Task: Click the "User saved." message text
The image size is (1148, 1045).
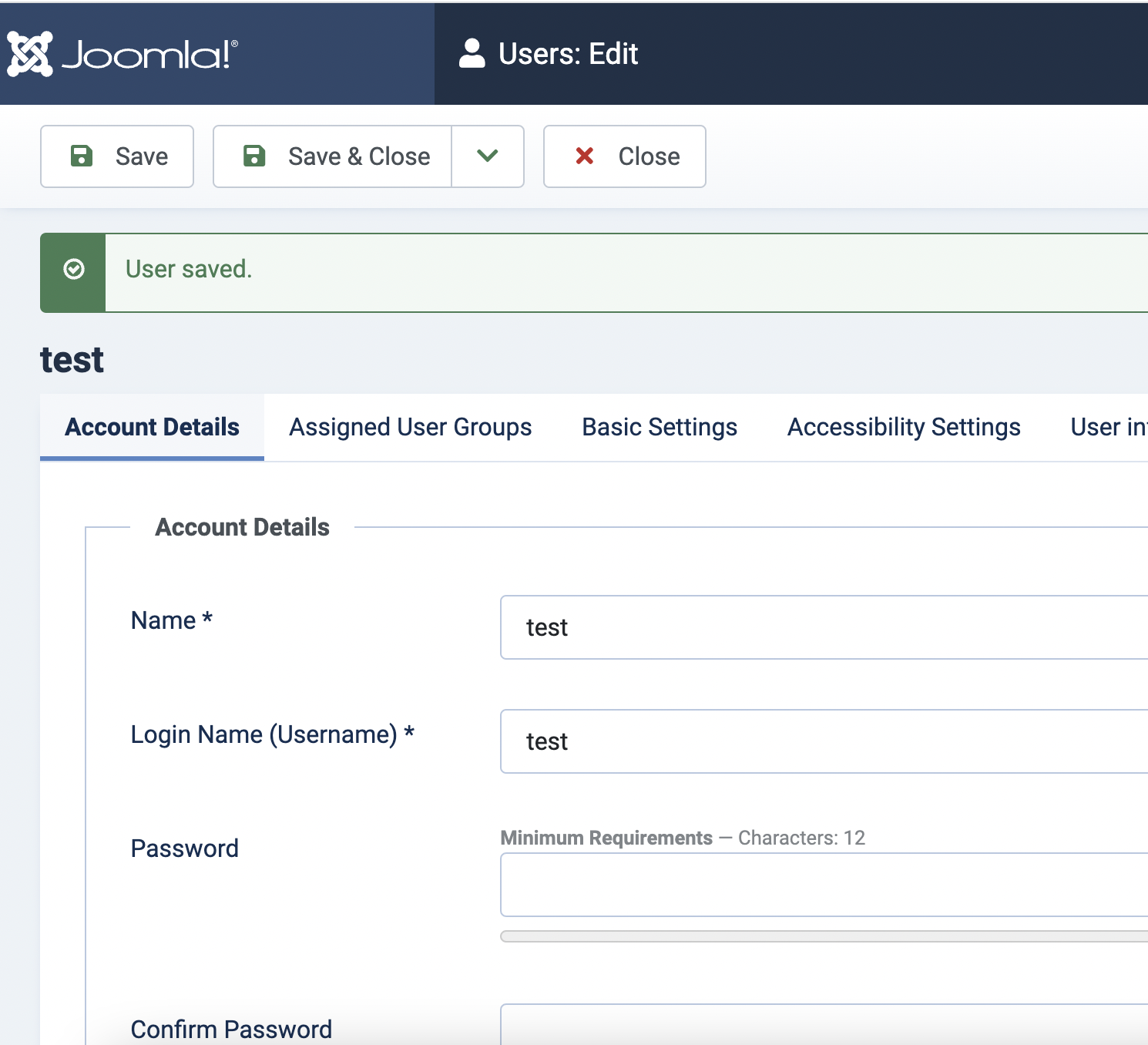Action: pos(189,269)
